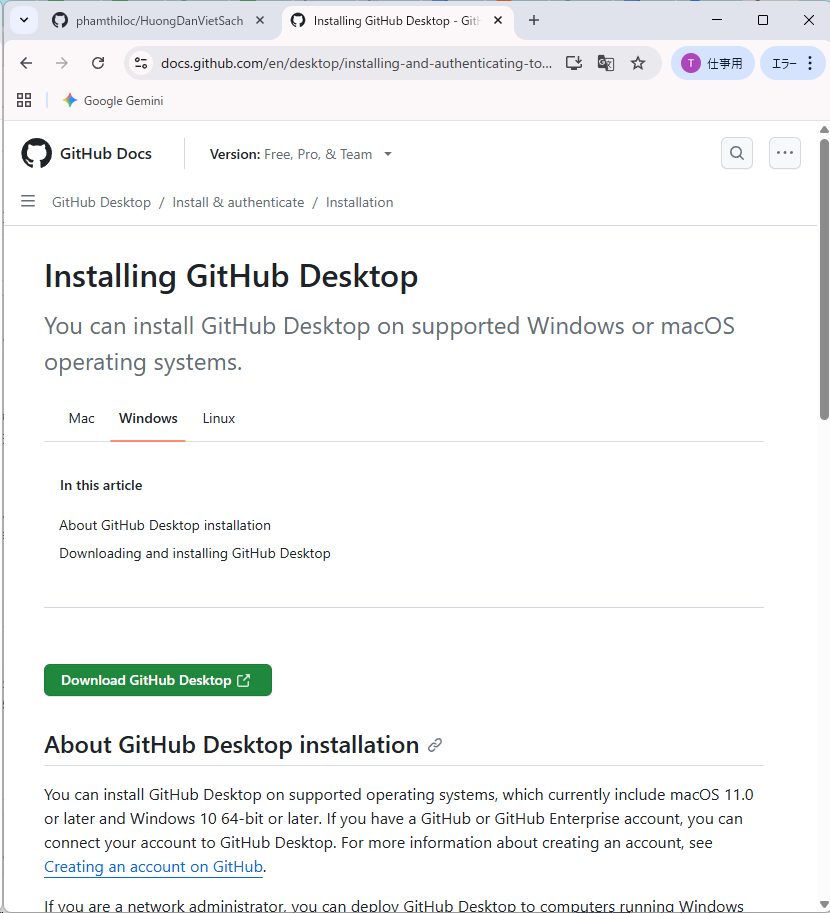Click the Installation breadcrumb
Screen dimensions: 830x913
coord(359,202)
